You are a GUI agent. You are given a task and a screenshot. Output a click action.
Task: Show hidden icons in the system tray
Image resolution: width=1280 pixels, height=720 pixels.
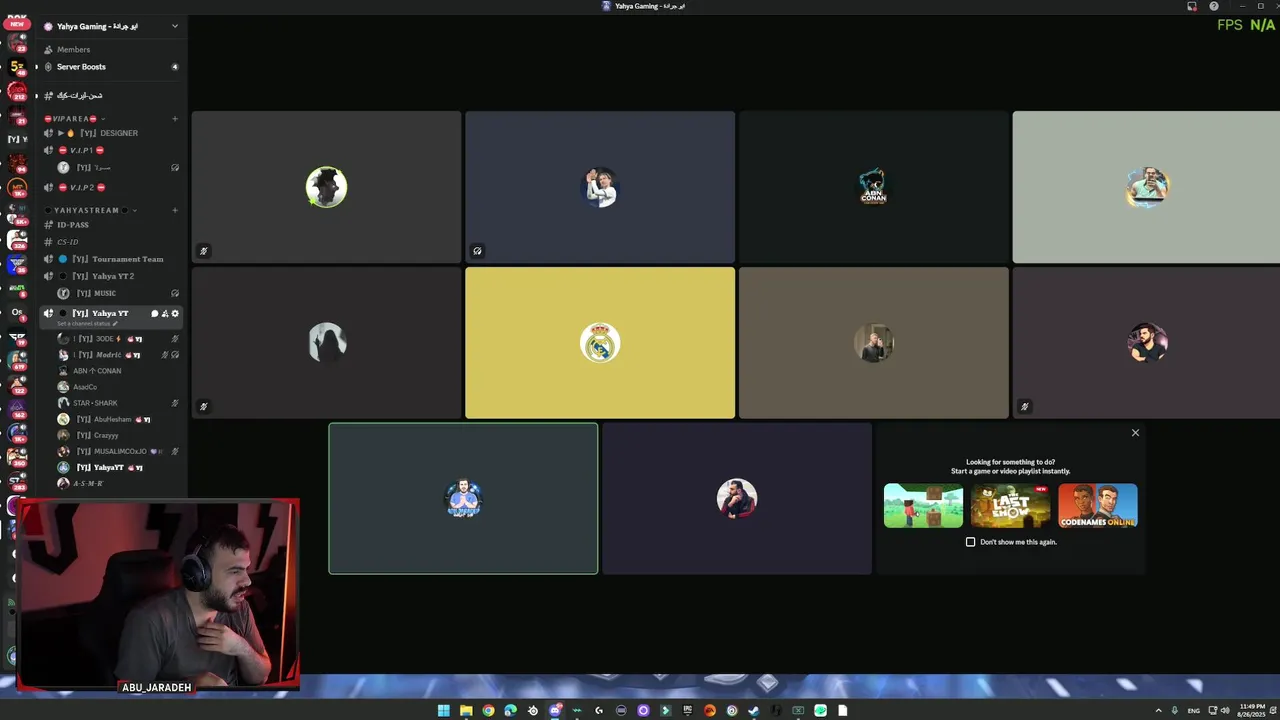click(1159, 710)
